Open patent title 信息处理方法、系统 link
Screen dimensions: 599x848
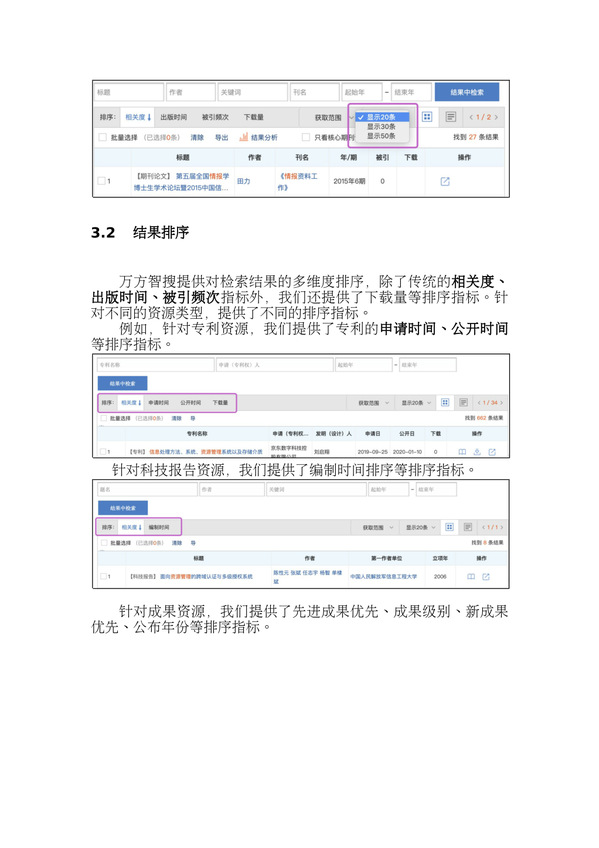[x=206, y=452]
